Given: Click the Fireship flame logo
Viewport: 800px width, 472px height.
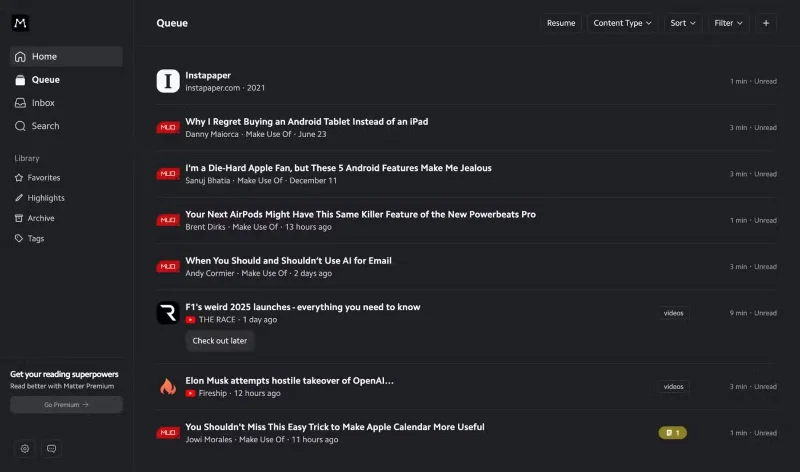Looking at the screenshot, I should click(x=168, y=387).
